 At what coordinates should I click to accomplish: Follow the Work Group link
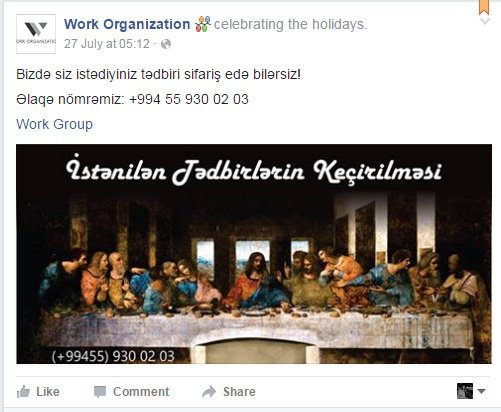(54, 124)
